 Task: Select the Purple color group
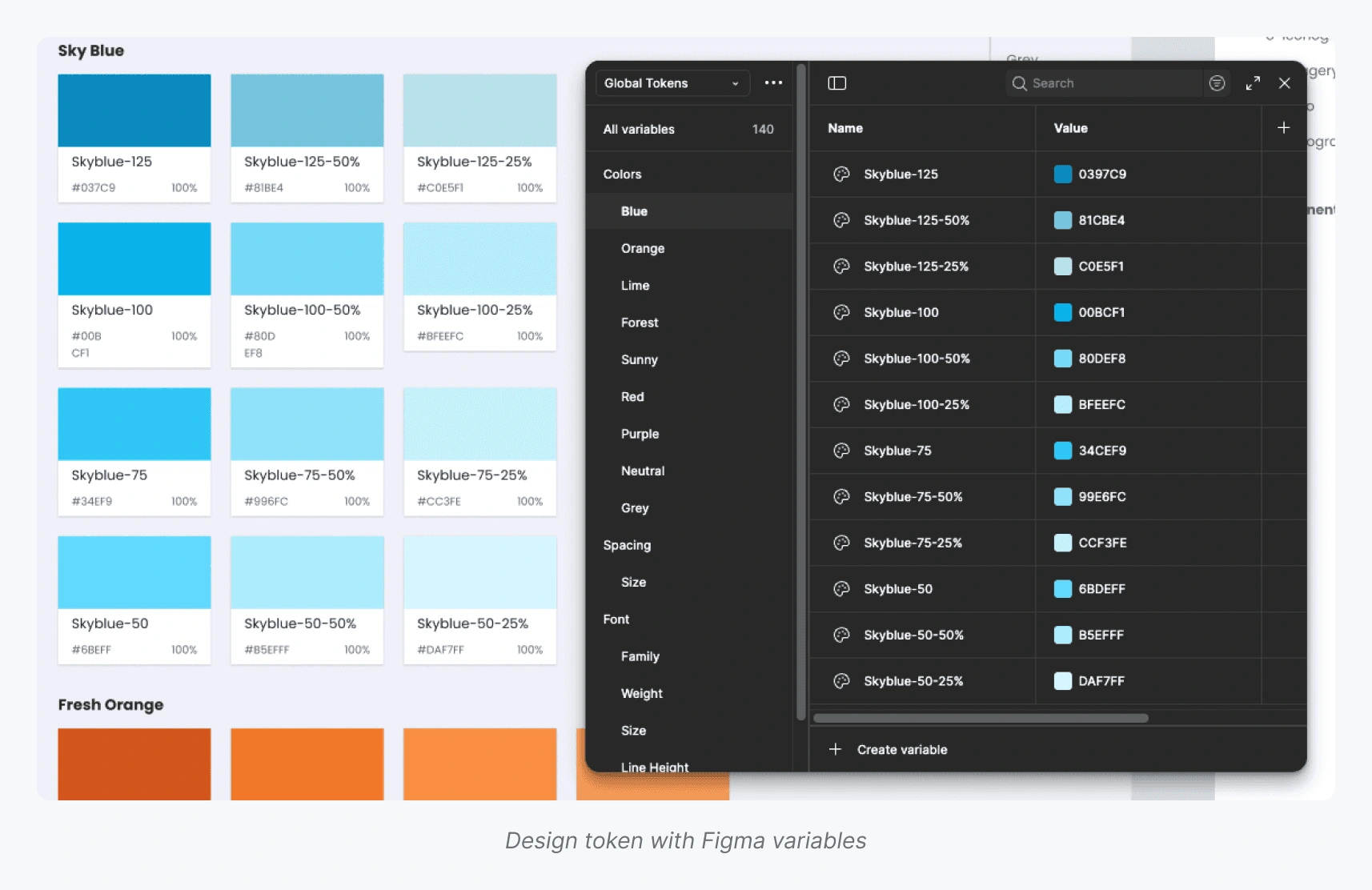[x=640, y=434]
